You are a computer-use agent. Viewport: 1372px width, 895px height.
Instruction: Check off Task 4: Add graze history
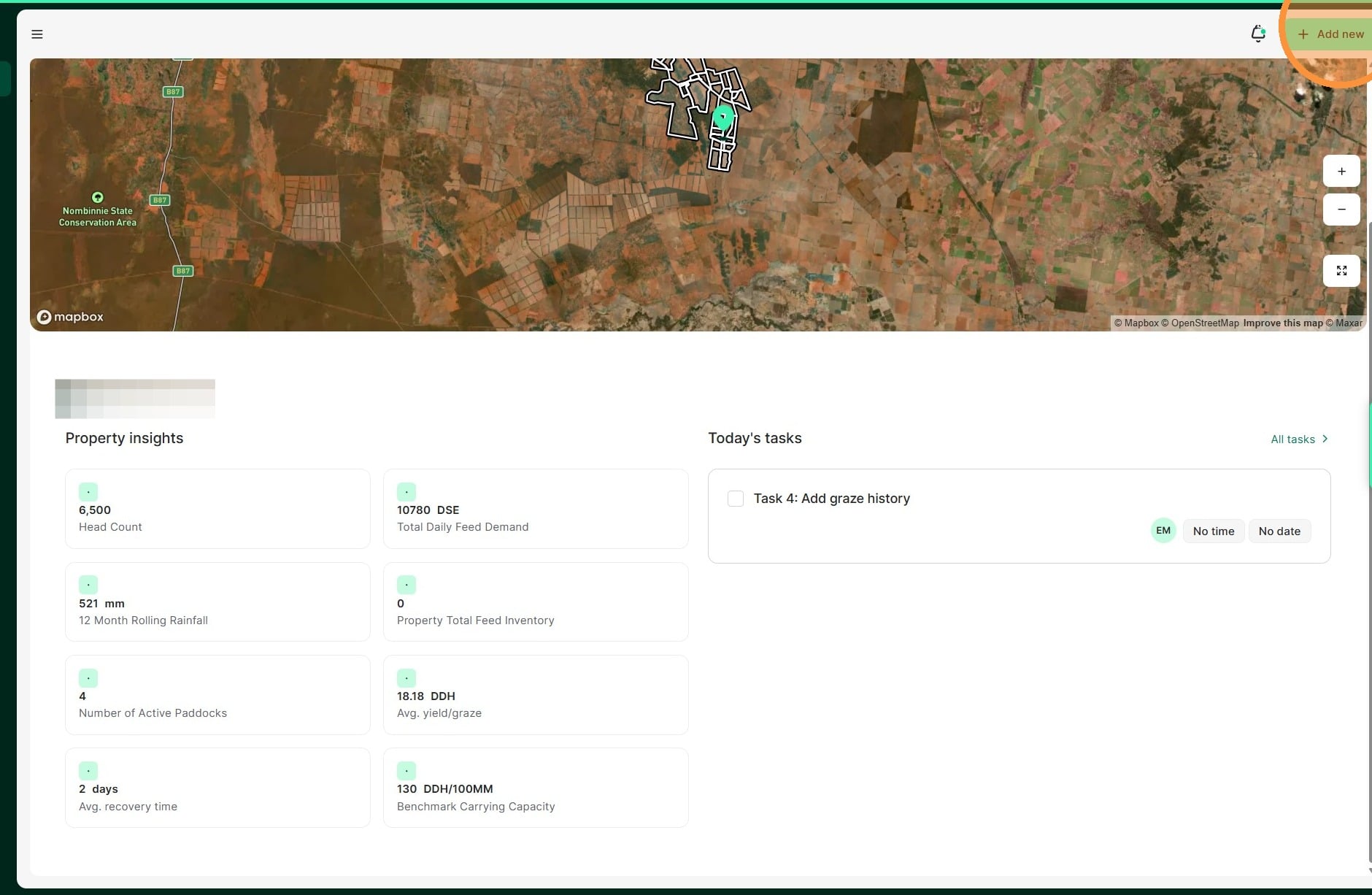(736, 499)
